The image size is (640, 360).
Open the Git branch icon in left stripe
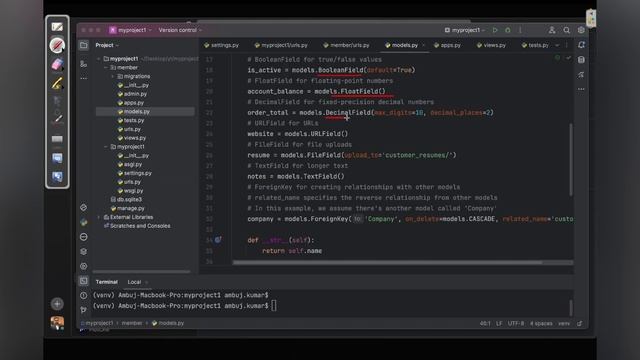click(84, 310)
